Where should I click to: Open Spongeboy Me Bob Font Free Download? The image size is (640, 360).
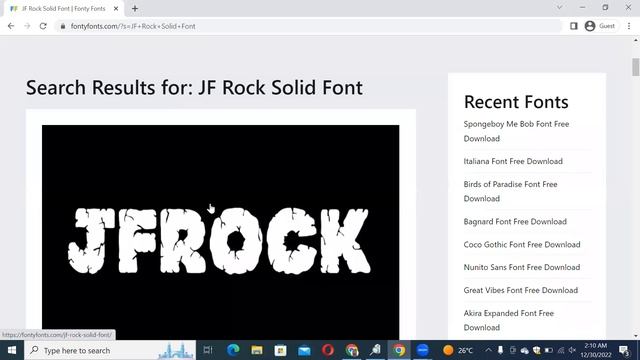[x=516, y=131]
